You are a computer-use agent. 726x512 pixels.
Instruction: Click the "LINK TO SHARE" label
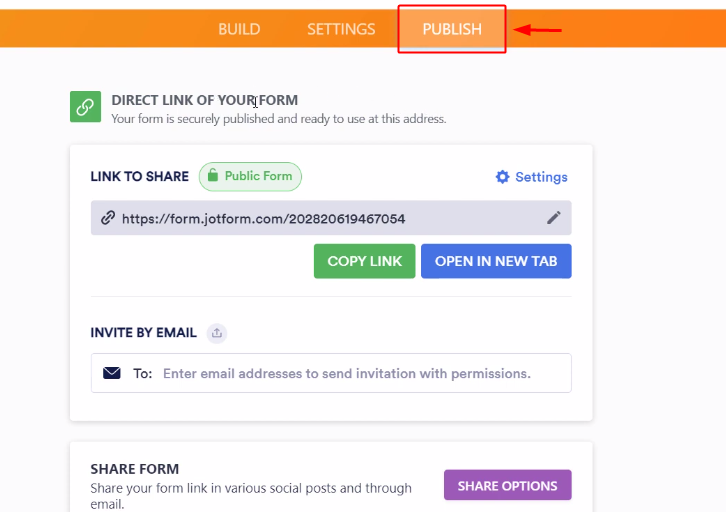139,176
